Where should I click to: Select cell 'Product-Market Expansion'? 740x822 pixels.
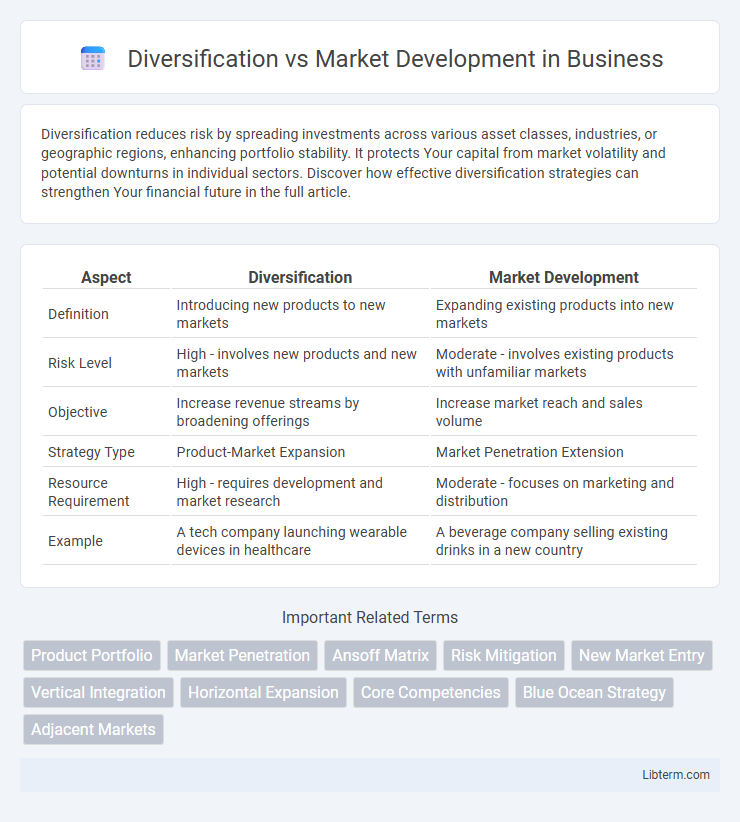point(300,452)
